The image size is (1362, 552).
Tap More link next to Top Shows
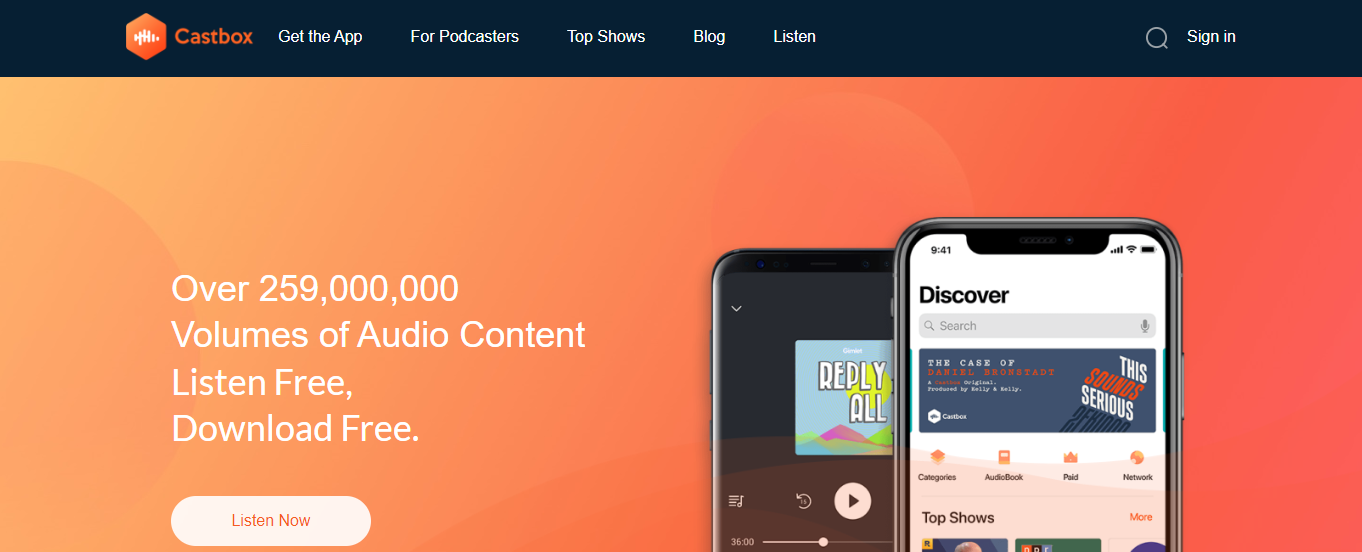tap(1141, 517)
